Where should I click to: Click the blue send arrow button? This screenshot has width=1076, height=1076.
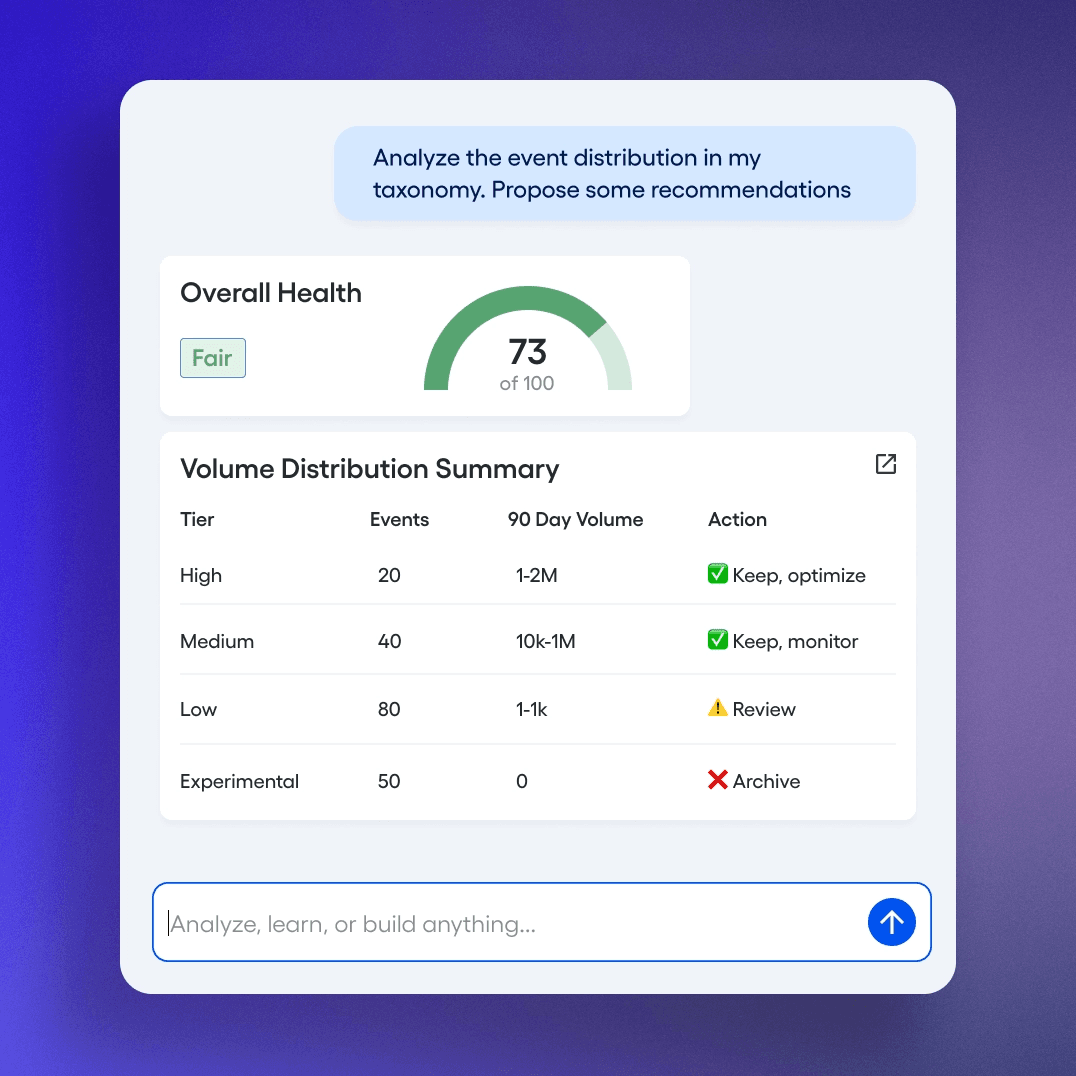click(891, 922)
